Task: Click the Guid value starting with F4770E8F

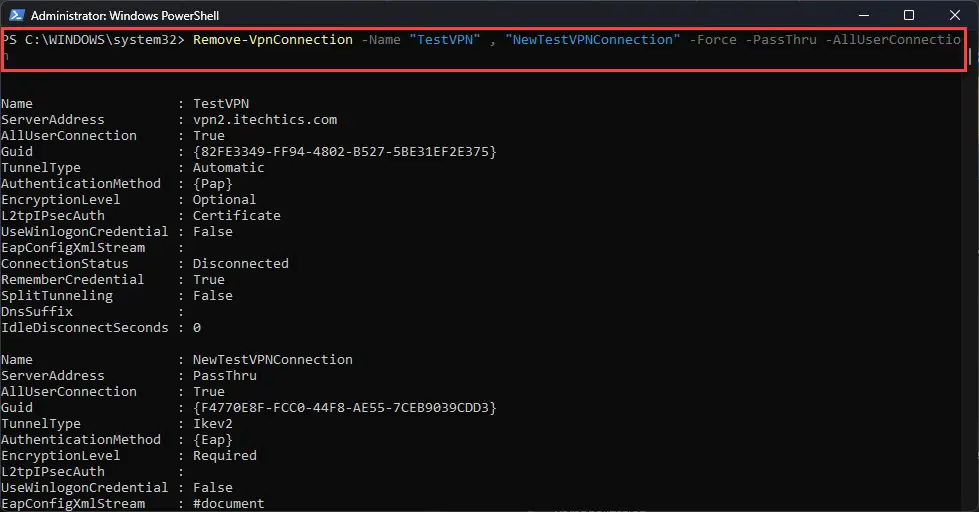Action: point(345,407)
